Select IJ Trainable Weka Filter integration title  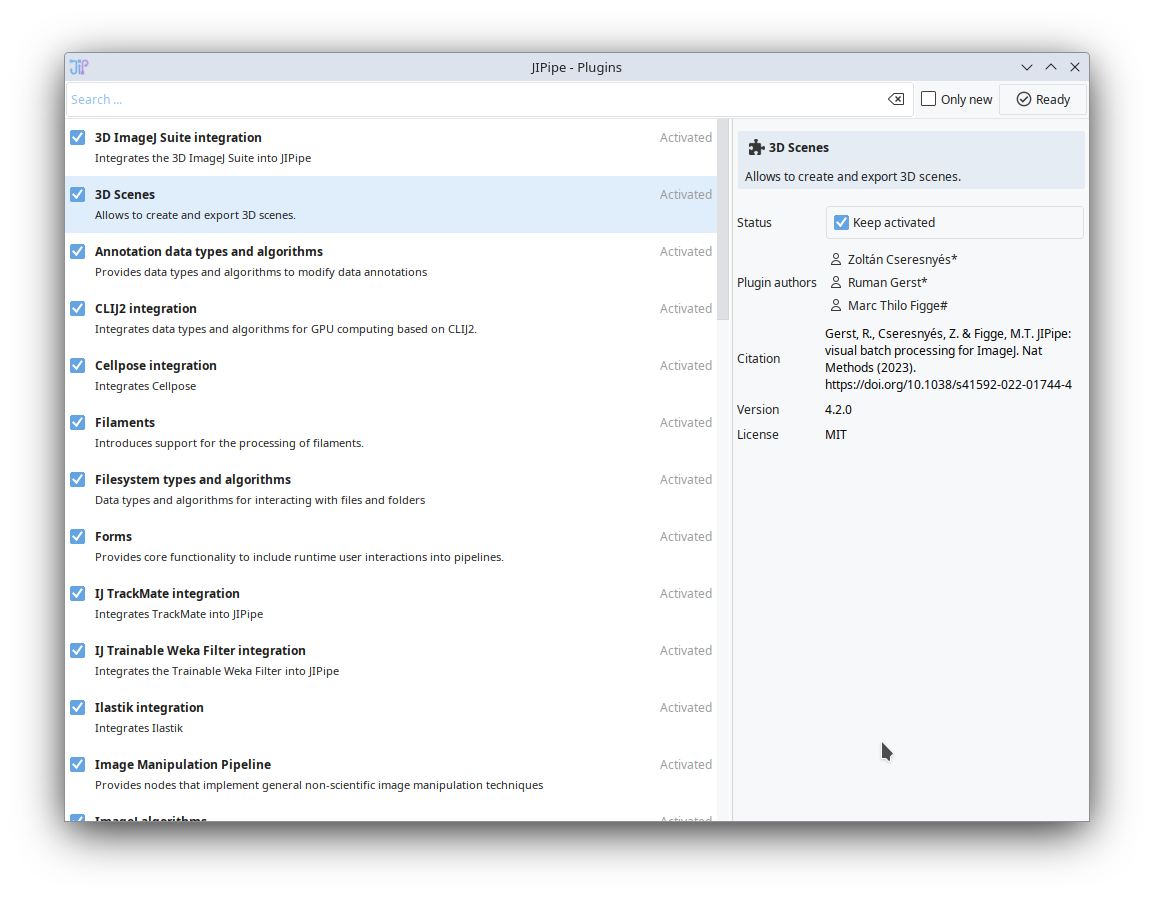(200, 651)
